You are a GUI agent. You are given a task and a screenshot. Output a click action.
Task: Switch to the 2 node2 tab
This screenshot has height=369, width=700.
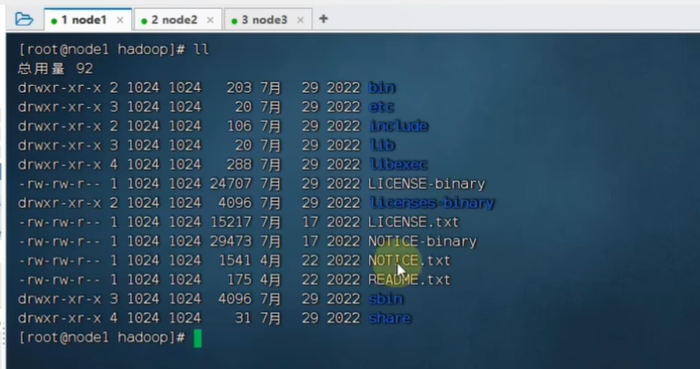click(178, 20)
